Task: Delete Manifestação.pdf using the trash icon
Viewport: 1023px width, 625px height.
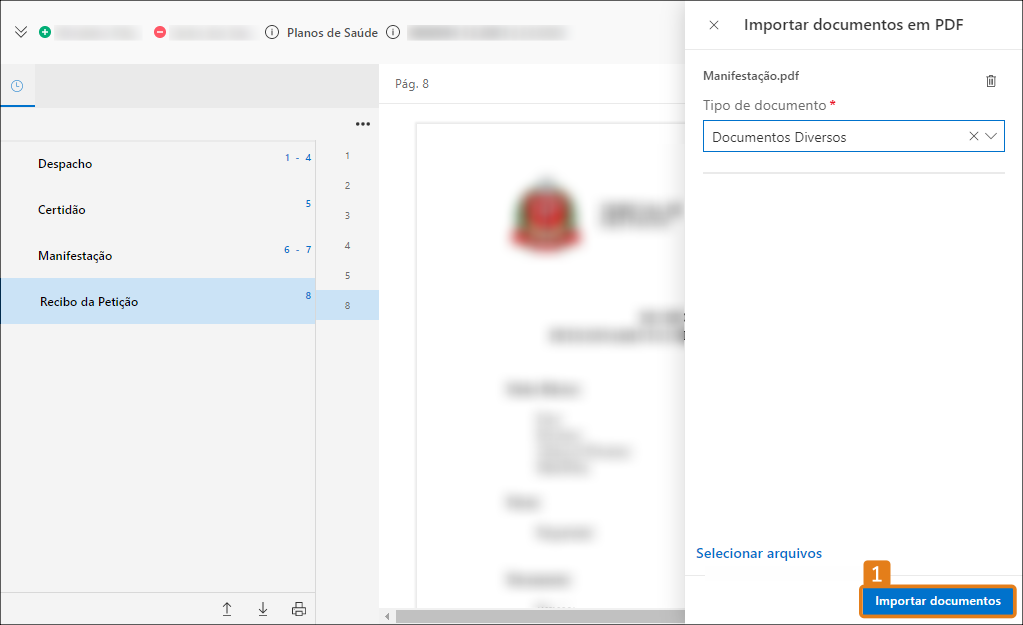Action: pyautogui.click(x=991, y=81)
